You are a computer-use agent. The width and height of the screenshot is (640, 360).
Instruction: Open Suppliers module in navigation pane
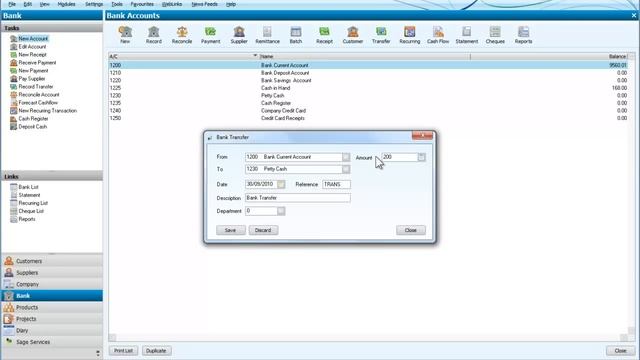(52, 272)
